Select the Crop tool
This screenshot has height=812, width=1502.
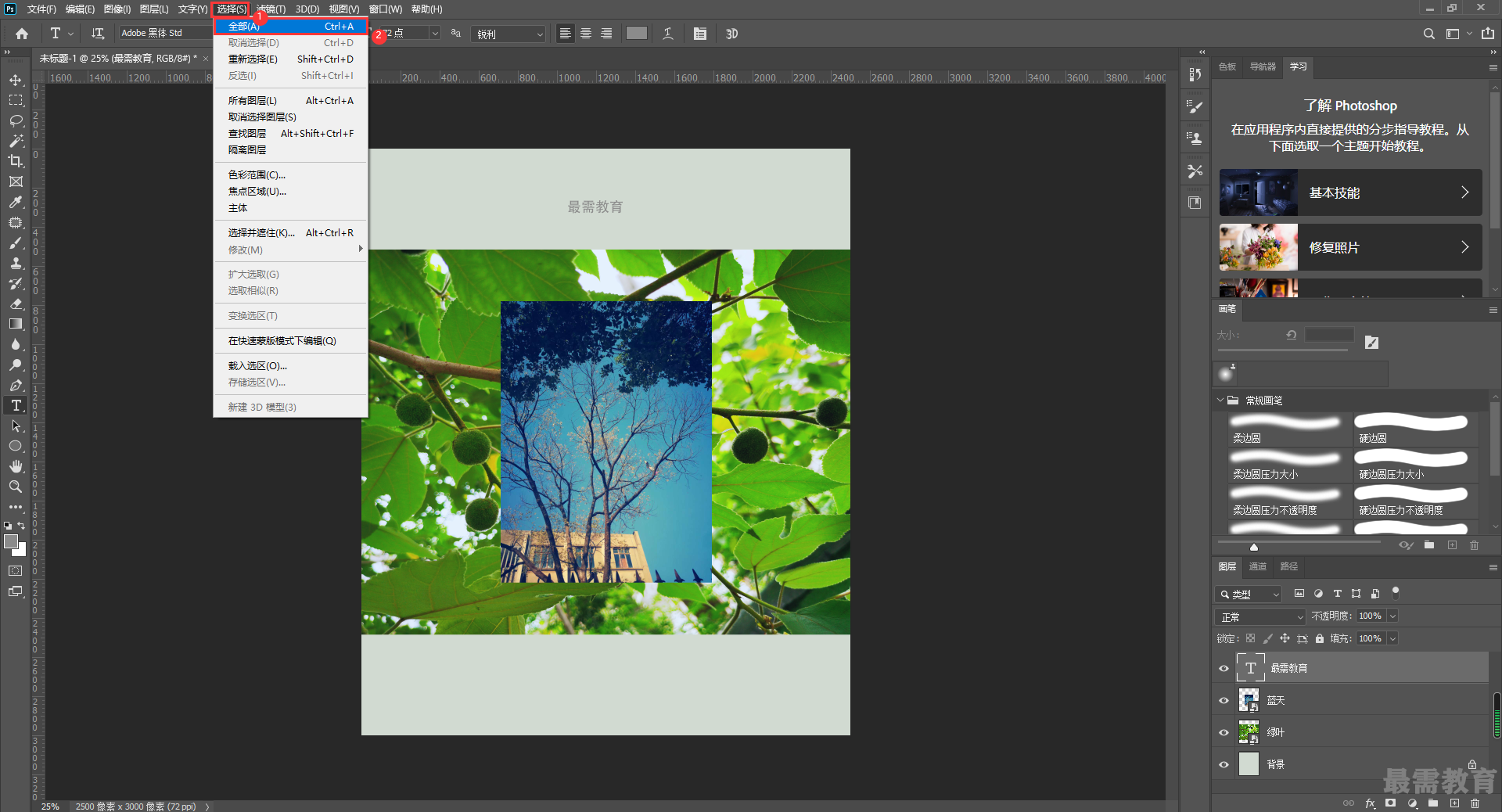[x=16, y=161]
